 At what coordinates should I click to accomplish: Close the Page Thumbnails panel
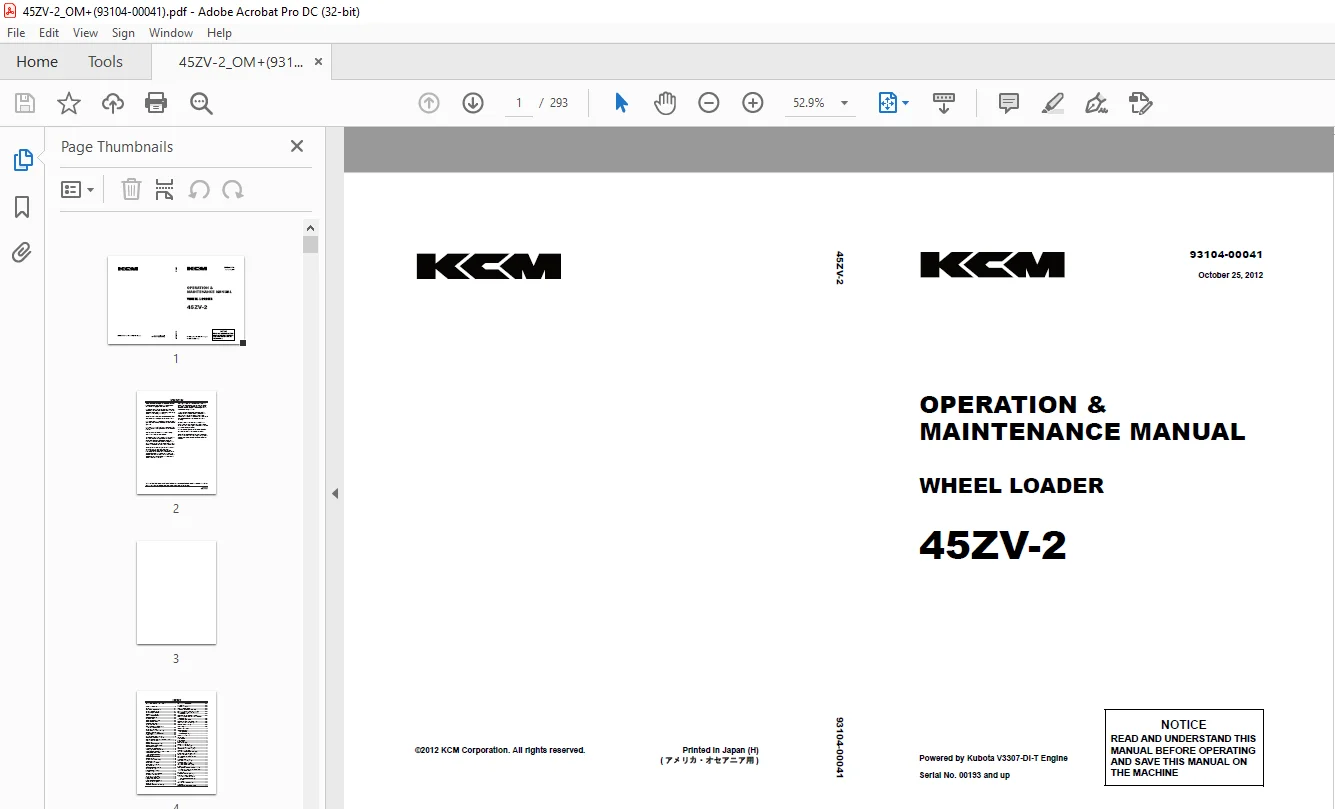click(297, 146)
